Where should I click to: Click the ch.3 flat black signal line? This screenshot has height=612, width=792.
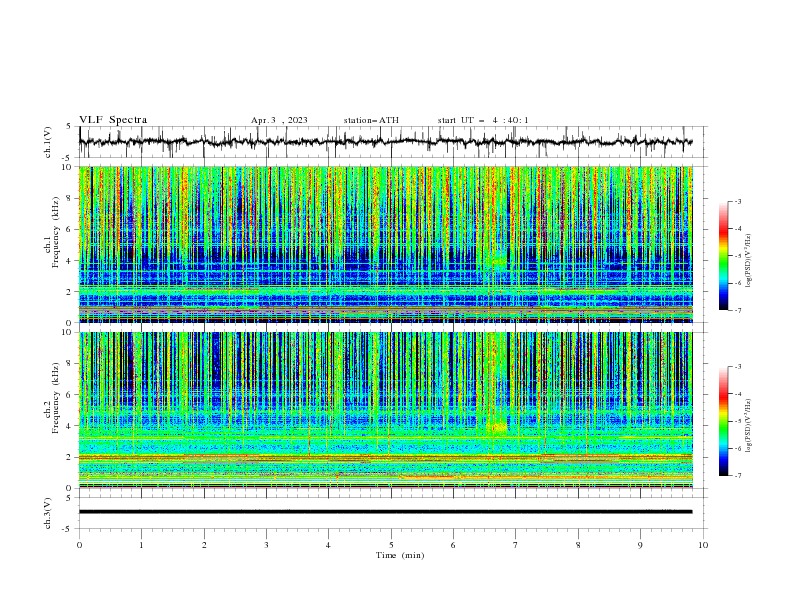click(385, 512)
